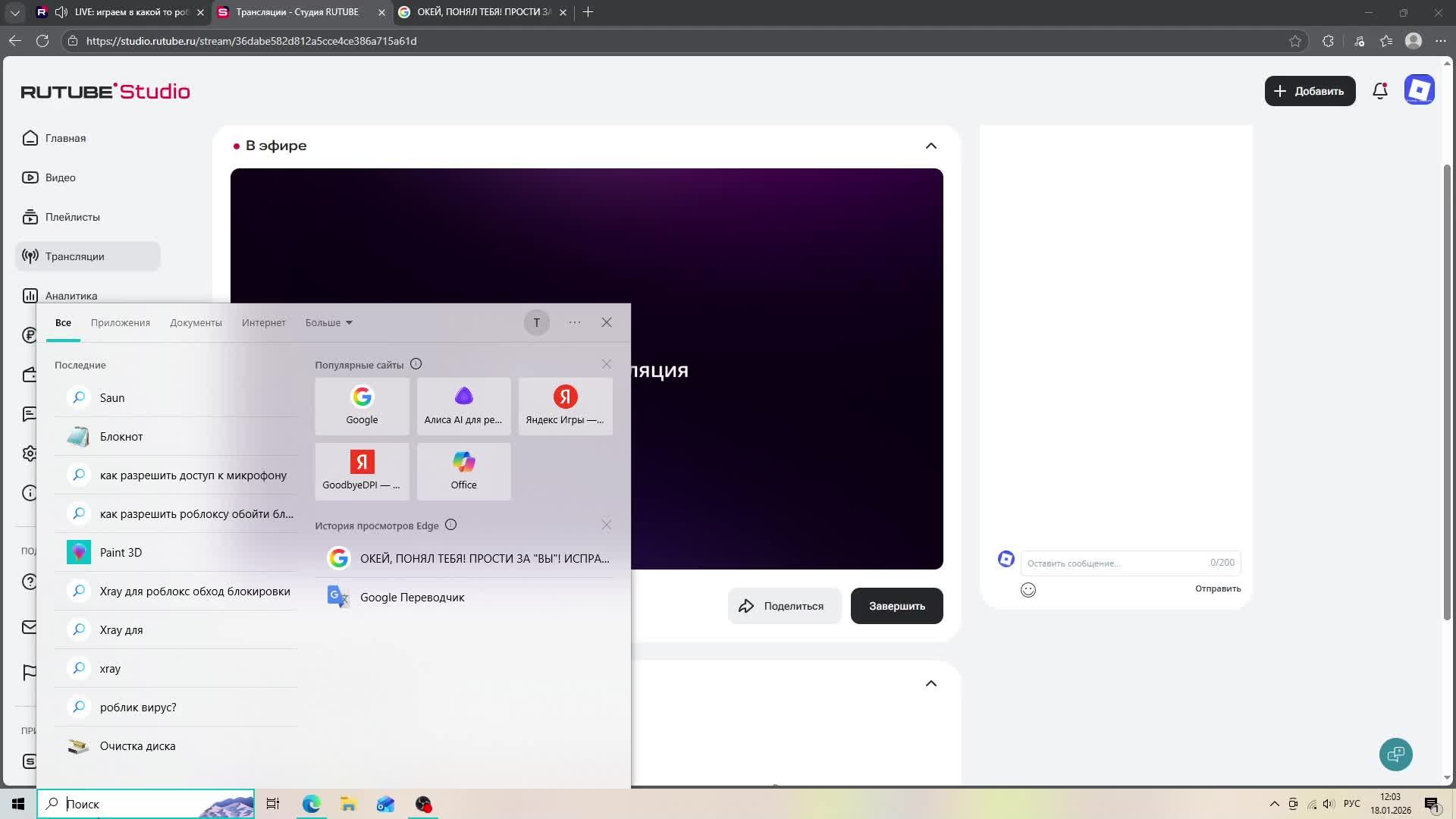Viewport: 1456px width, 819px height.
Task: Switch to Приложения search tab
Action: [x=121, y=322]
